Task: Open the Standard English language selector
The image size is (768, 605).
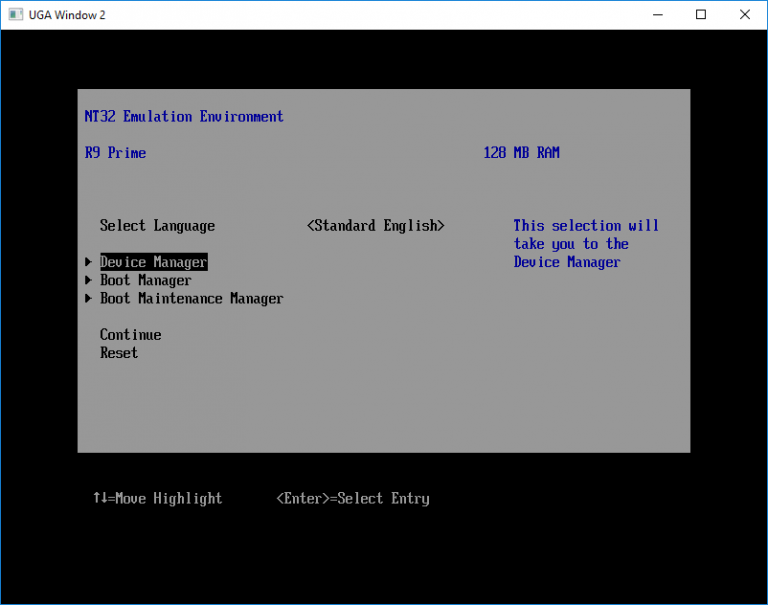Action: point(375,226)
